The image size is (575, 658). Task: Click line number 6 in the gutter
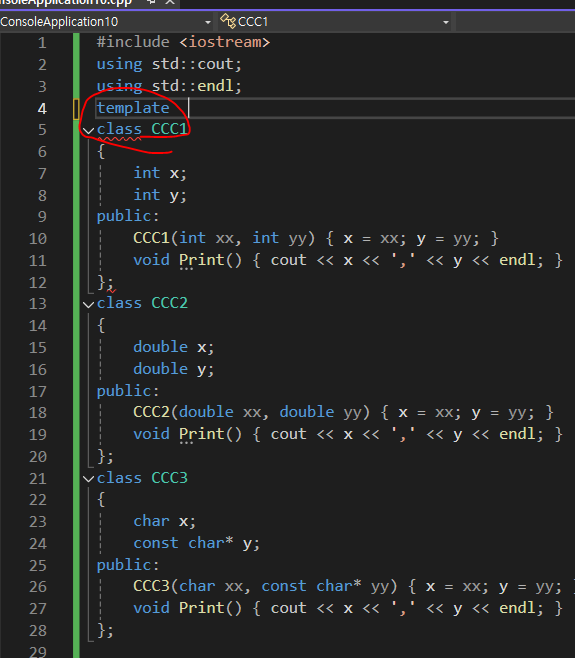pyautogui.click(x=42, y=152)
